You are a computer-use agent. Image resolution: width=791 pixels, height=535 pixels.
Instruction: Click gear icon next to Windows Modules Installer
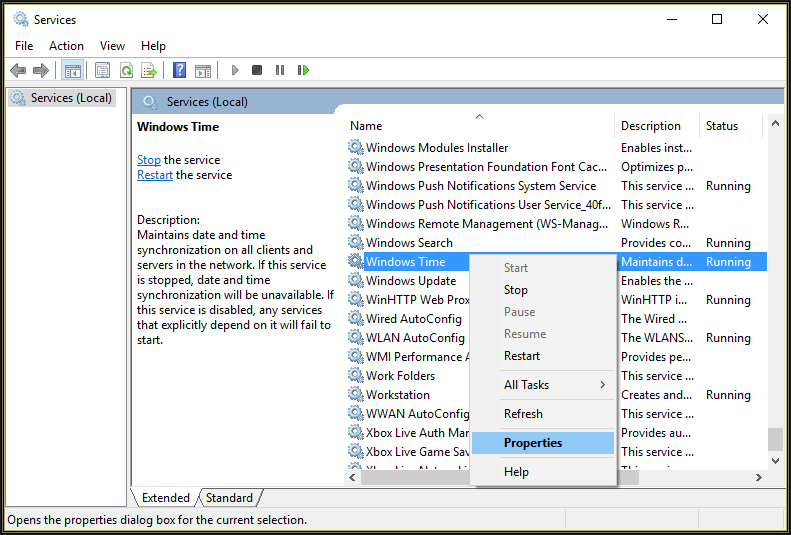click(356, 147)
